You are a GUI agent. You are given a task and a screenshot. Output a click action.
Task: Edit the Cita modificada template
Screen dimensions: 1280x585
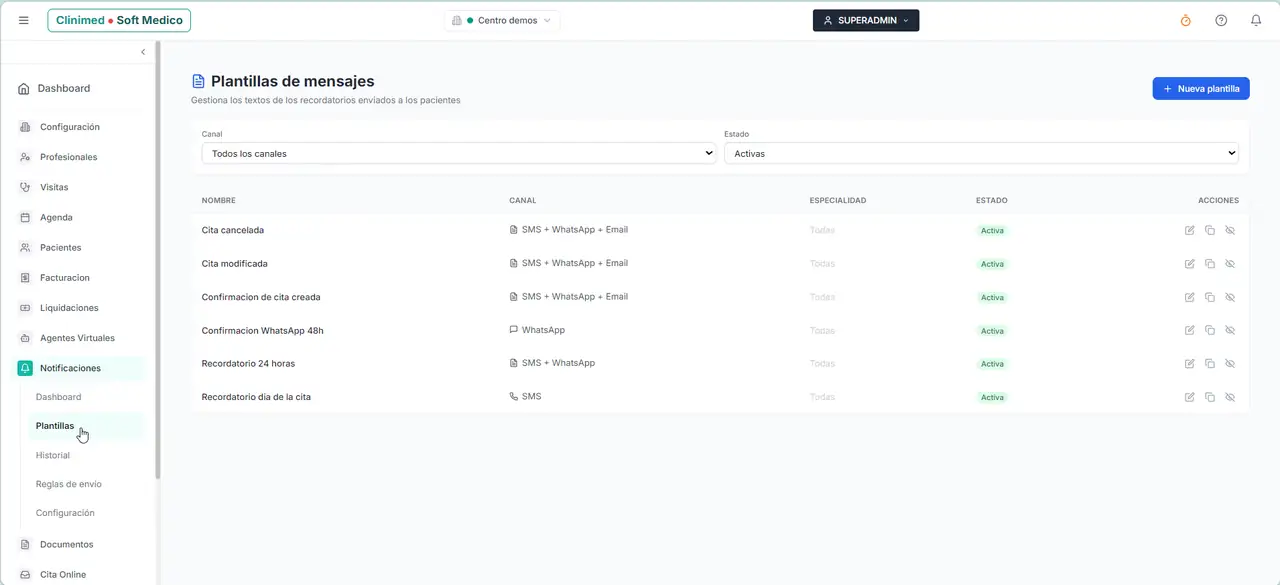coord(1189,264)
